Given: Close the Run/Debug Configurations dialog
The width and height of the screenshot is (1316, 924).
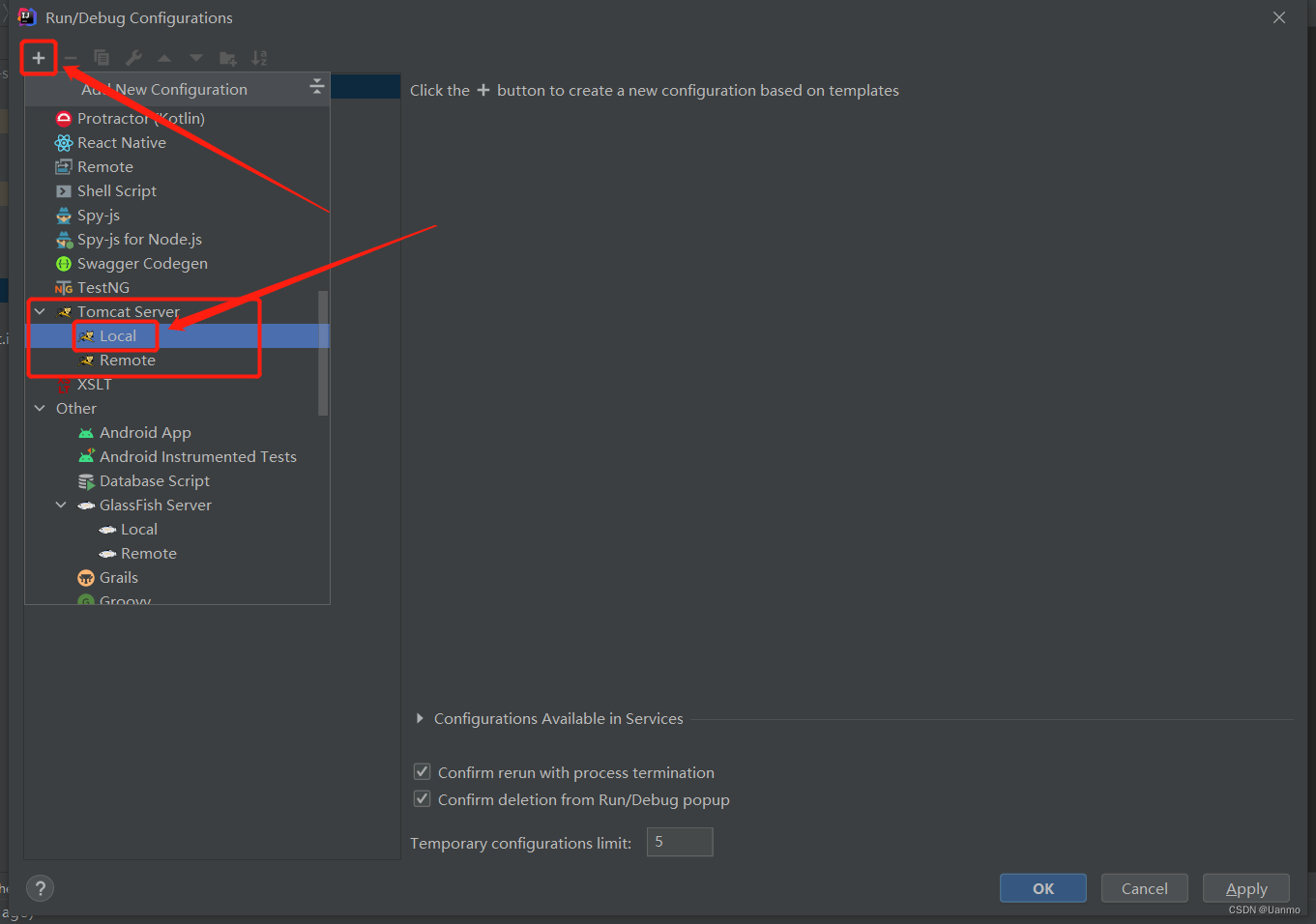Looking at the screenshot, I should click(x=1279, y=17).
